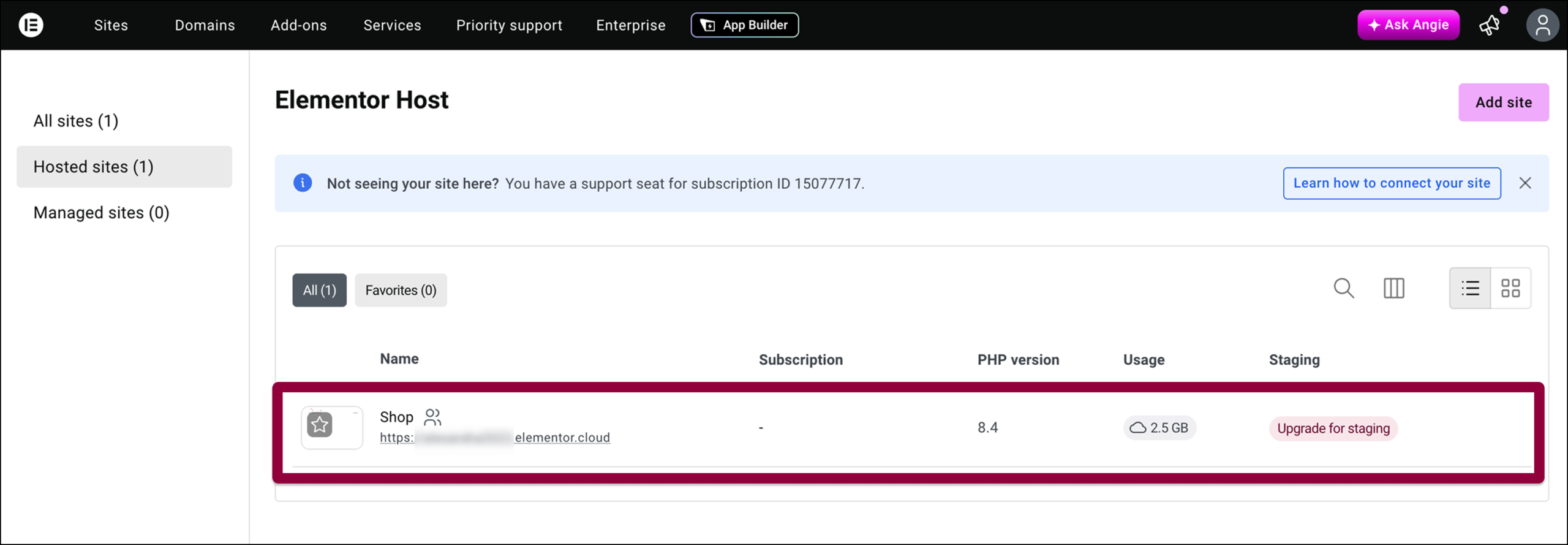This screenshot has width=1568, height=545.
Task: Select Managed sites (0) in sidebar
Action: [101, 213]
